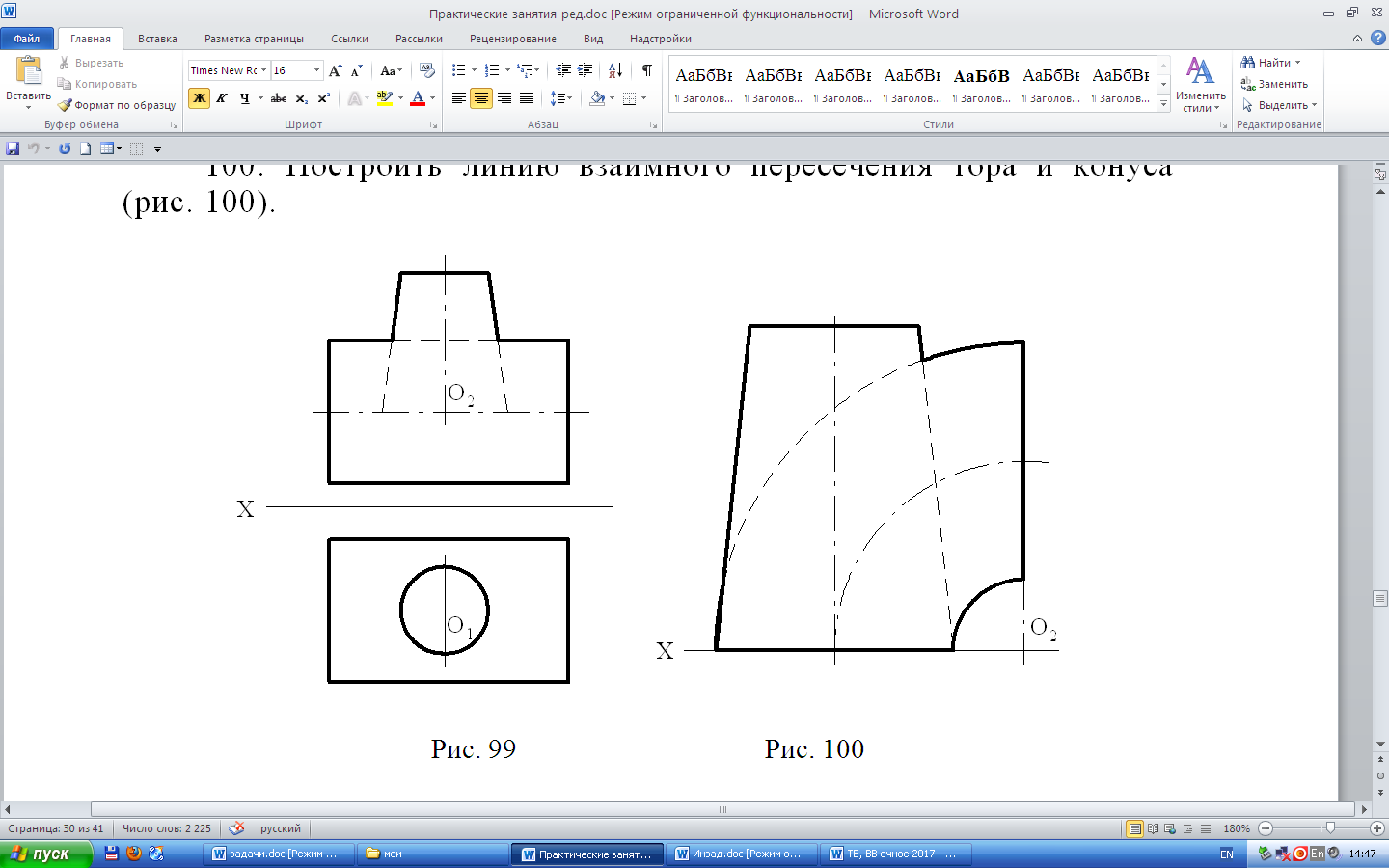Click the text highlight color marker icon

point(385,97)
